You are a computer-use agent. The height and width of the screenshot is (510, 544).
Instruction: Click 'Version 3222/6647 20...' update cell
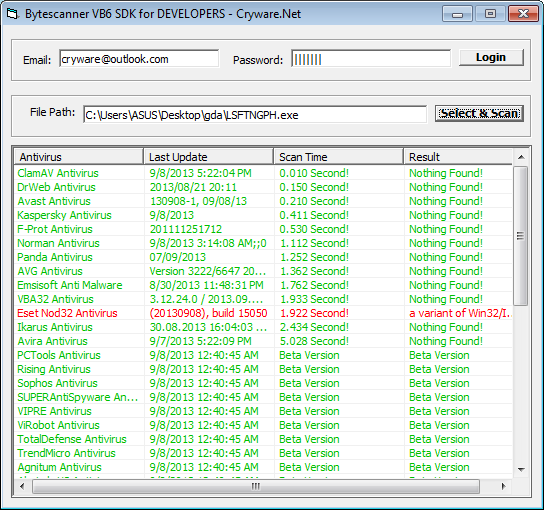(x=207, y=271)
